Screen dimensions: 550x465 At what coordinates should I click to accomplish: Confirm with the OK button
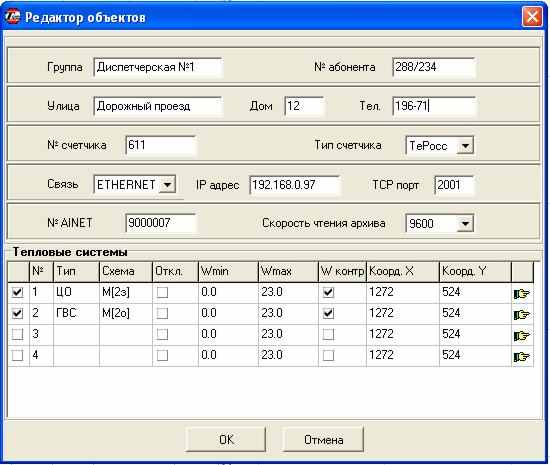tap(226, 439)
